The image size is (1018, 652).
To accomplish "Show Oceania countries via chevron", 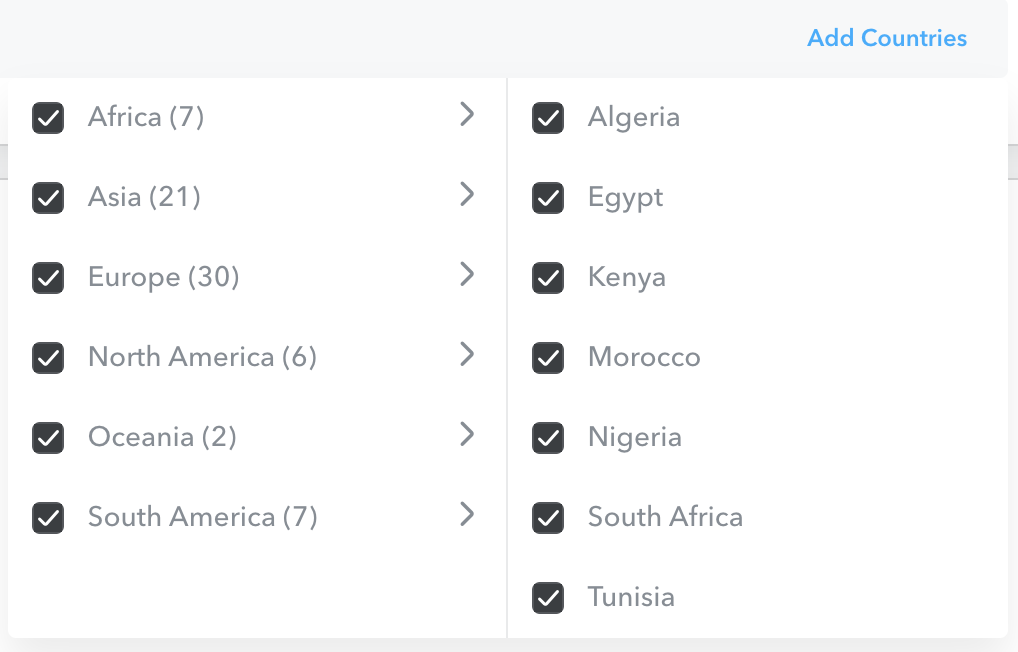I will [x=467, y=435].
